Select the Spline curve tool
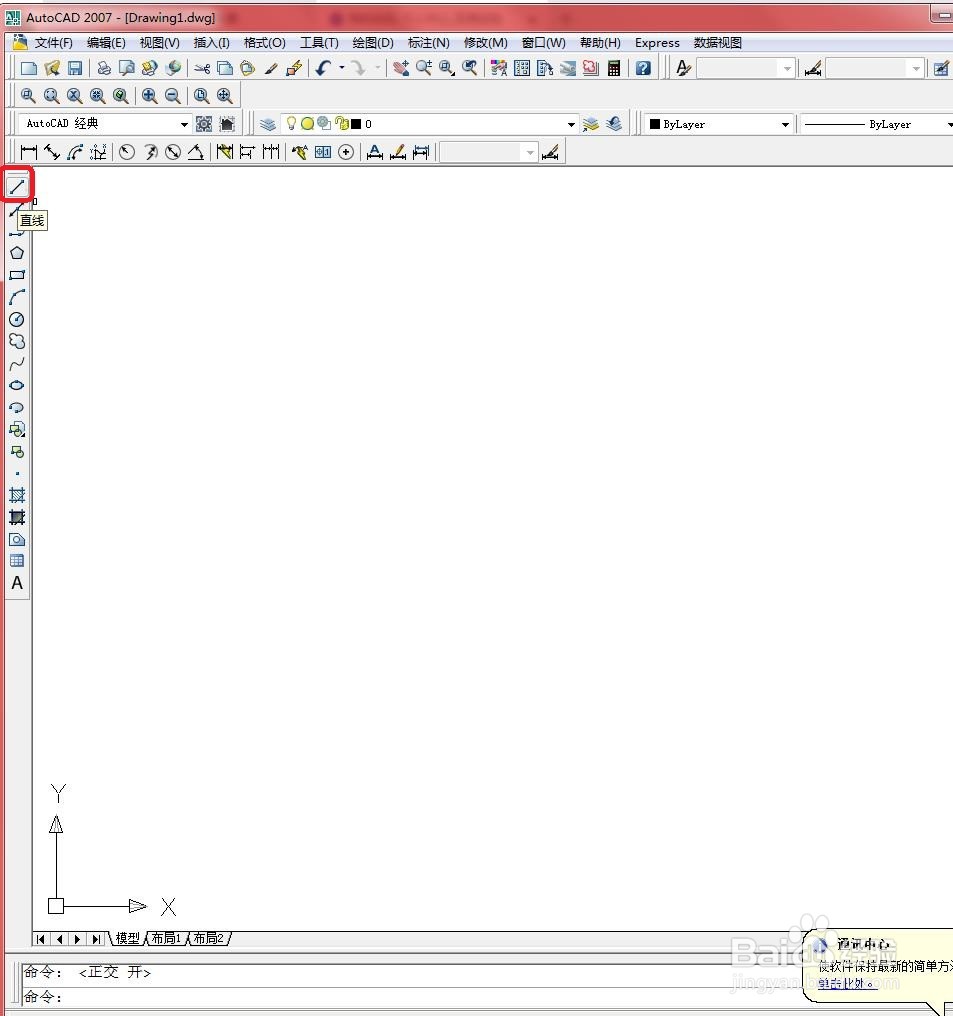Viewport: 953px width, 1016px height. coord(17,364)
